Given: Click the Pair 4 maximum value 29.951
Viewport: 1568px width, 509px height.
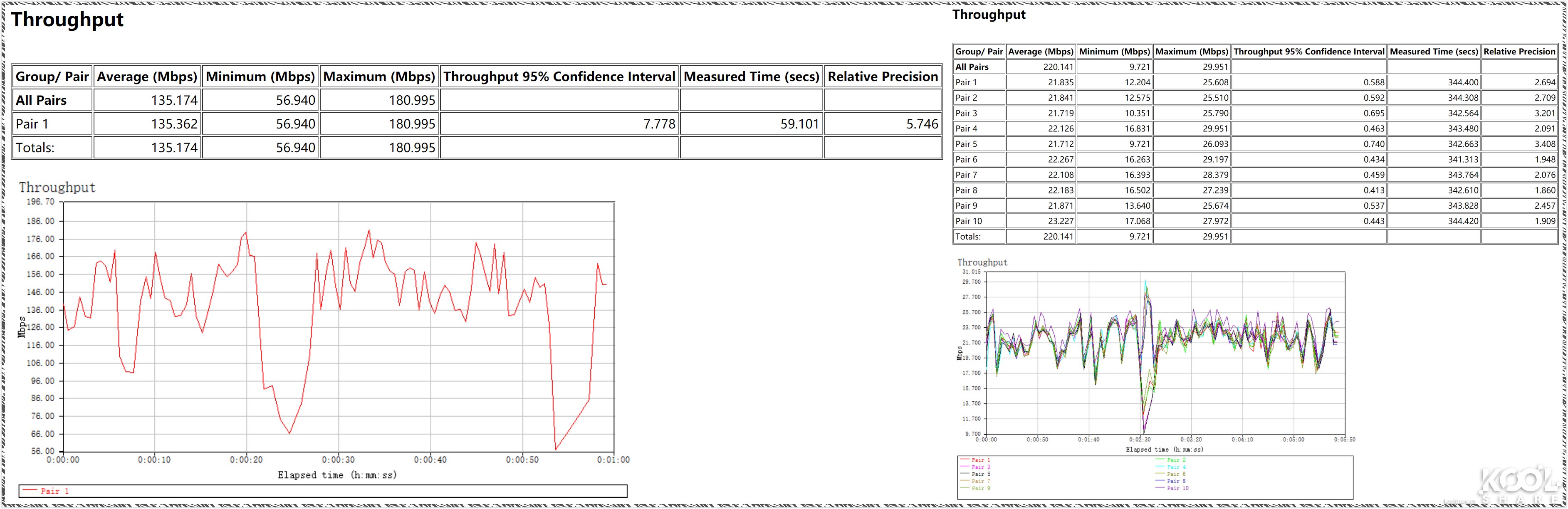Looking at the screenshot, I should pos(1215,128).
